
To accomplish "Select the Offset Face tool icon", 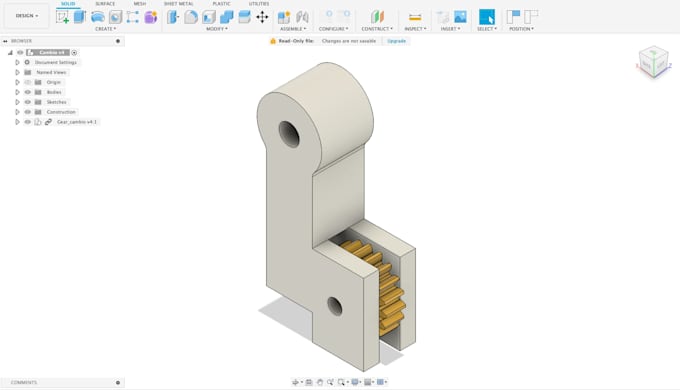I will tap(244, 17).
